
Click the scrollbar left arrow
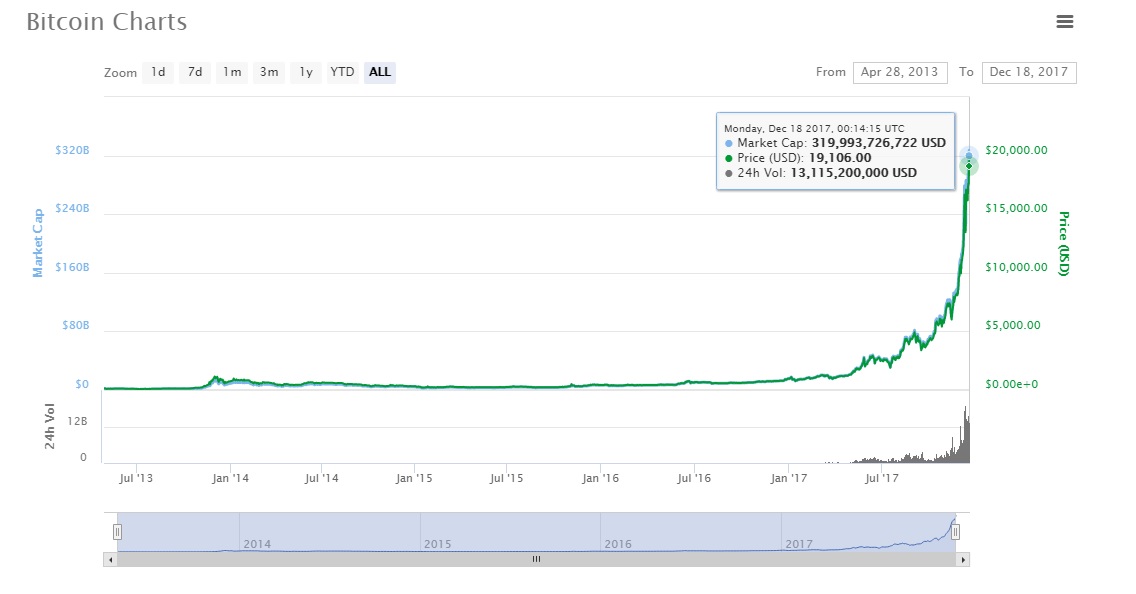[110, 559]
